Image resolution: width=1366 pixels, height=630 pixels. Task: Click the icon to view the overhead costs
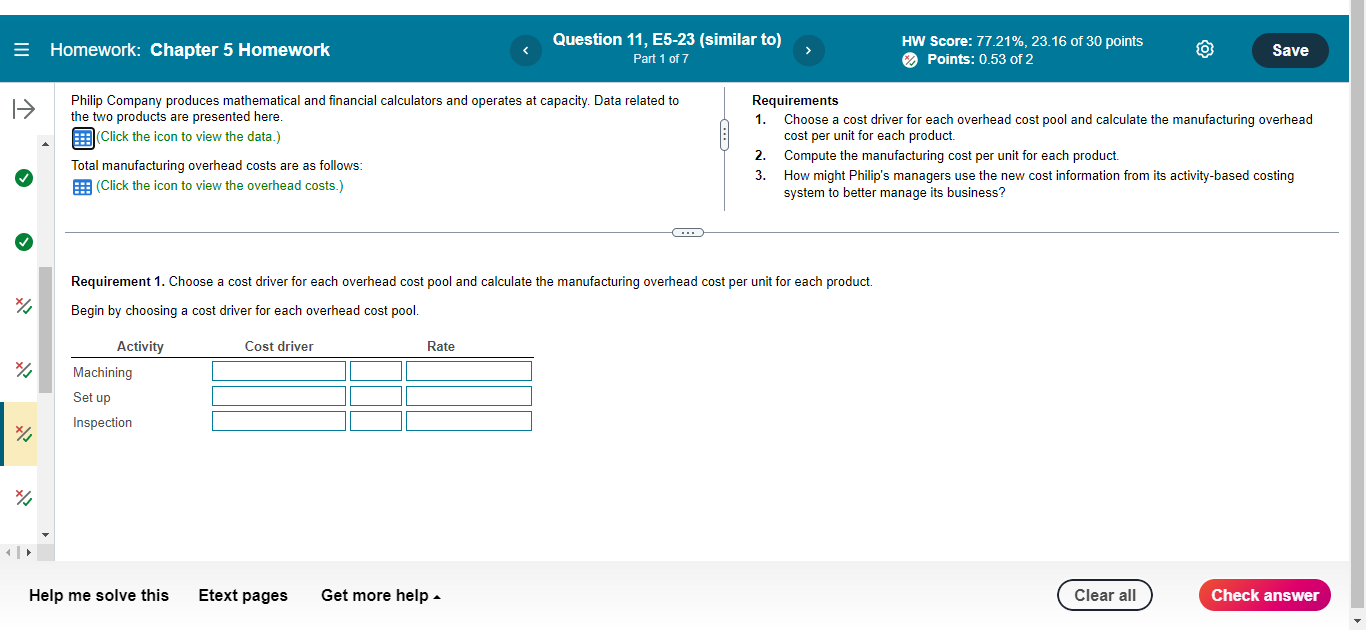coord(82,186)
